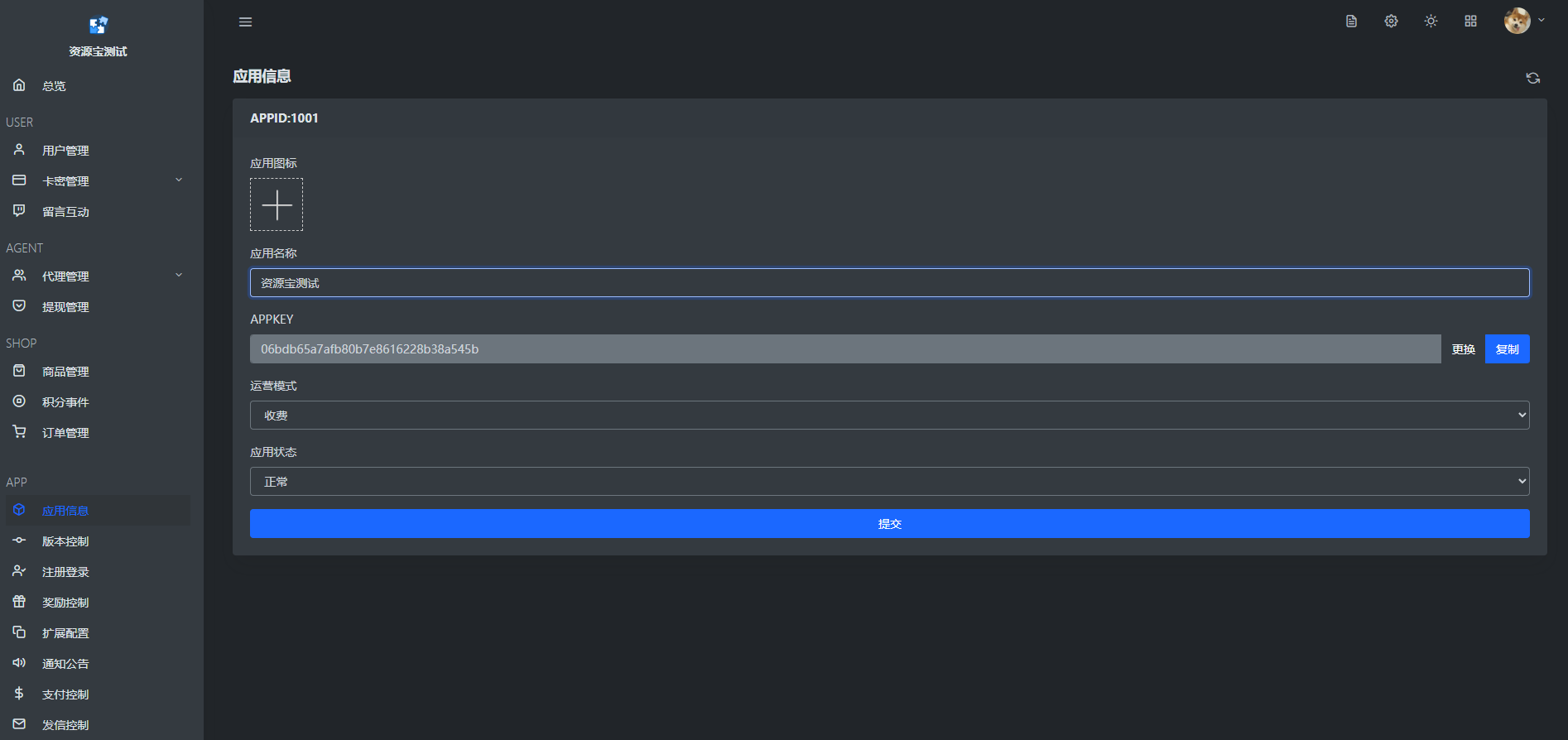Image resolution: width=1568 pixels, height=740 pixels.
Task: Click the home icon beside 总览
Action: click(x=19, y=85)
